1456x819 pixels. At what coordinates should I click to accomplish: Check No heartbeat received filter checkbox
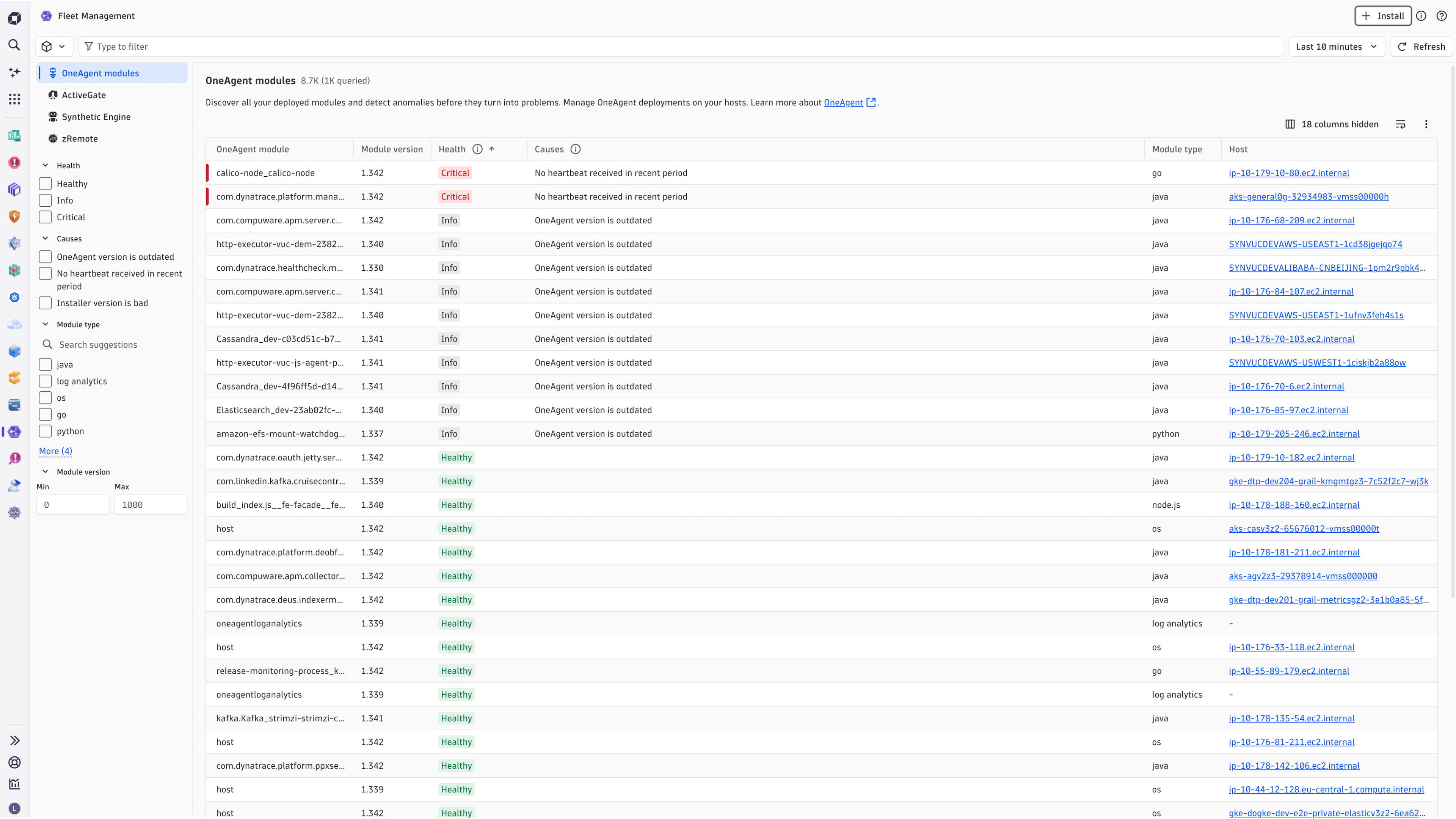(x=45, y=273)
